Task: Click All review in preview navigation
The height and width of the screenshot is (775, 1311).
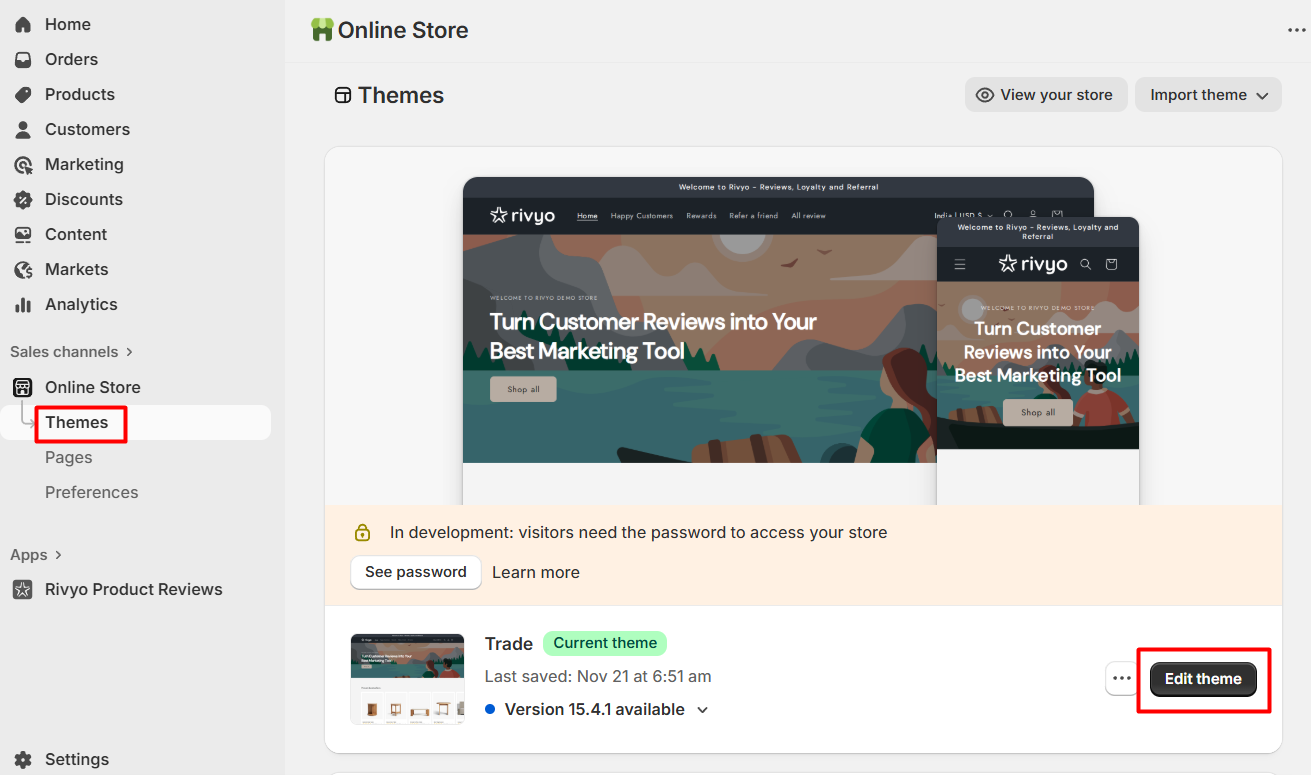Action: 808,216
